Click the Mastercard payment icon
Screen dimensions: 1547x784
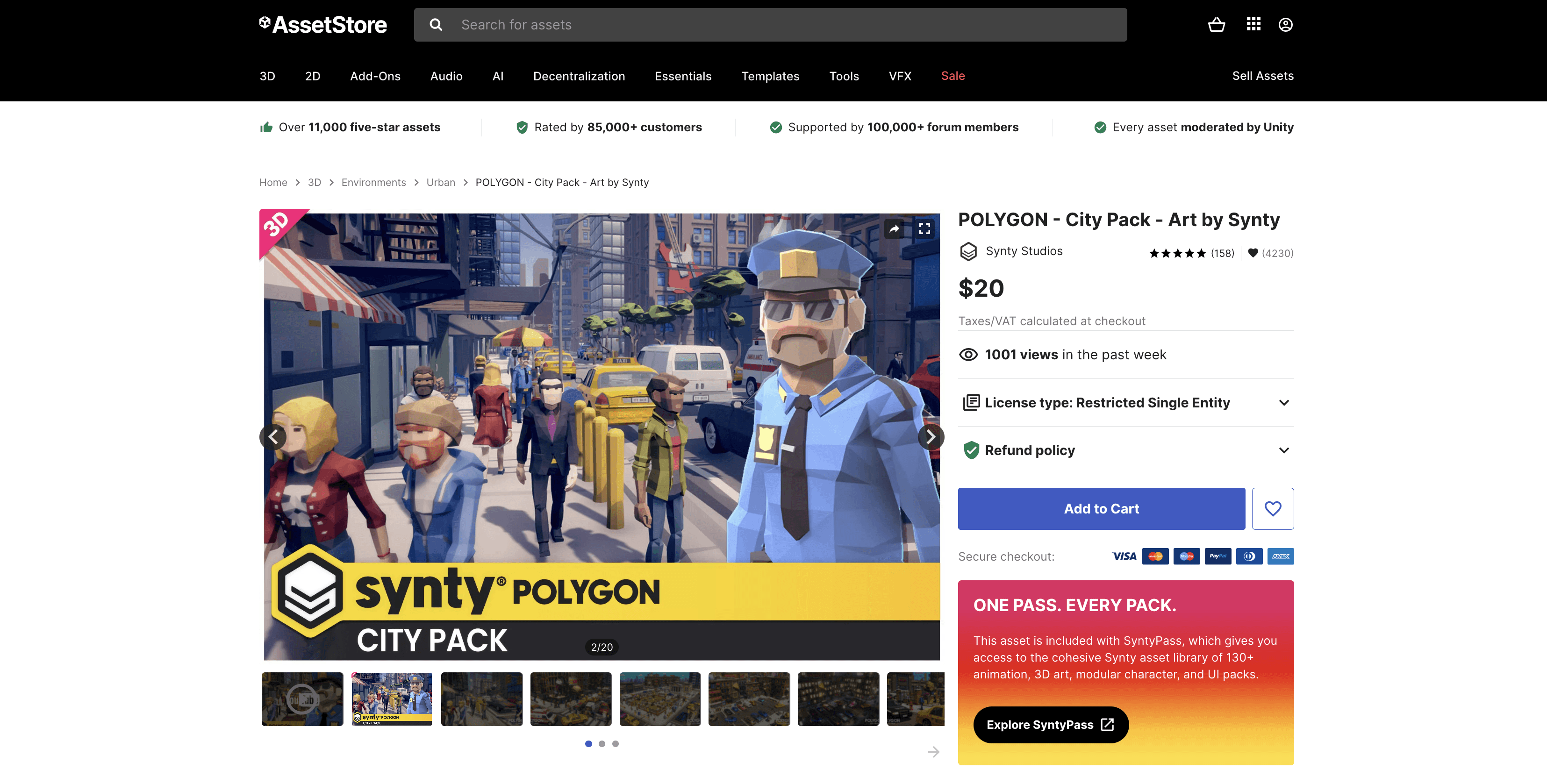1155,556
